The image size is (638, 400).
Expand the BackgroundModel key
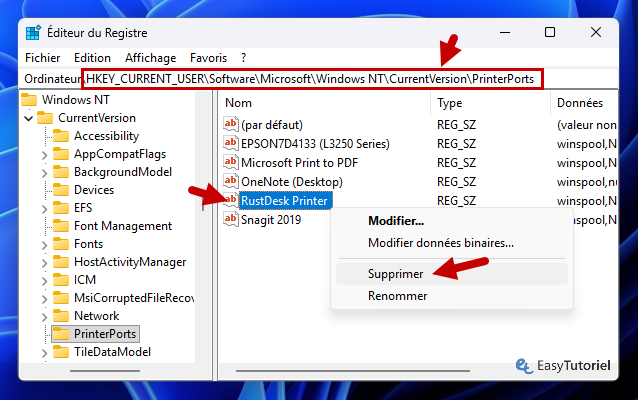point(44,173)
